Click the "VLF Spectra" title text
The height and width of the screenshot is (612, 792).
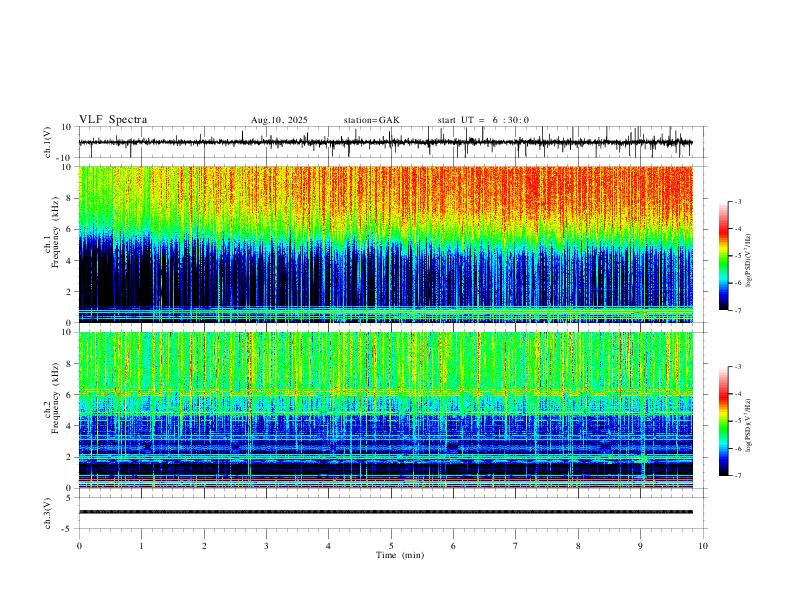[113, 120]
